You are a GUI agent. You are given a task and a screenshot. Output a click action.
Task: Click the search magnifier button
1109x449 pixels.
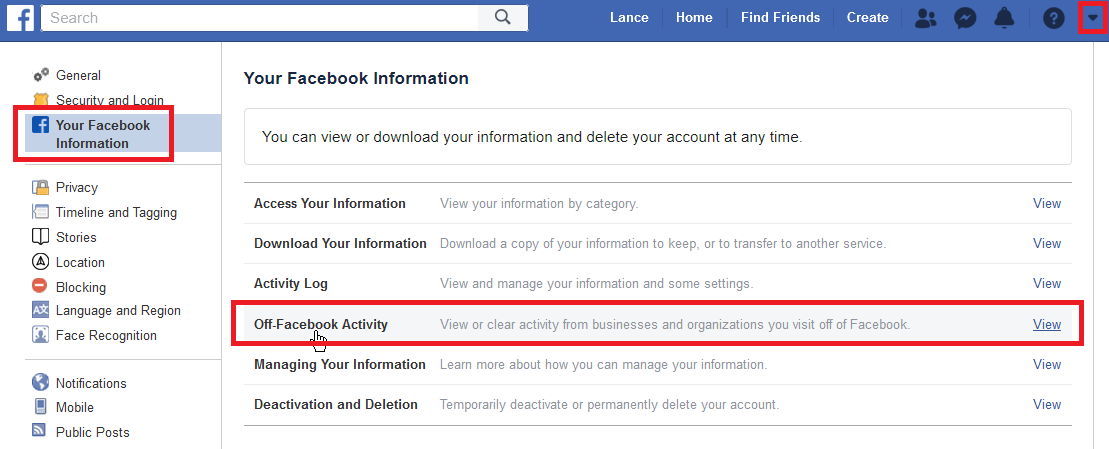coord(503,17)
